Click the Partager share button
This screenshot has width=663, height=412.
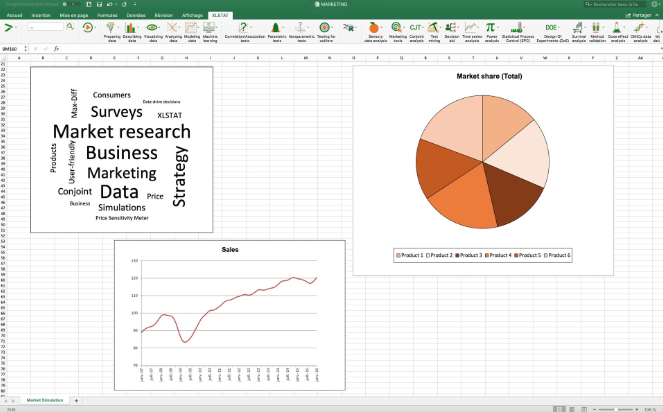coord(638,15)
